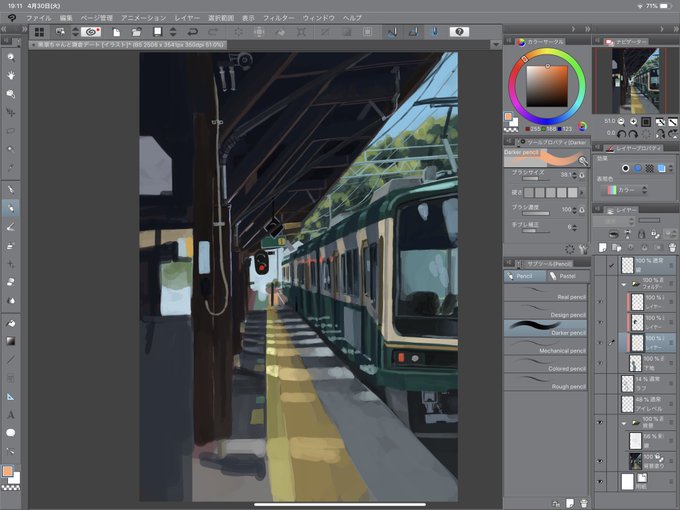
Task: Select the Zoom magnifier tool in left toolbar
Action: [11, 57]
